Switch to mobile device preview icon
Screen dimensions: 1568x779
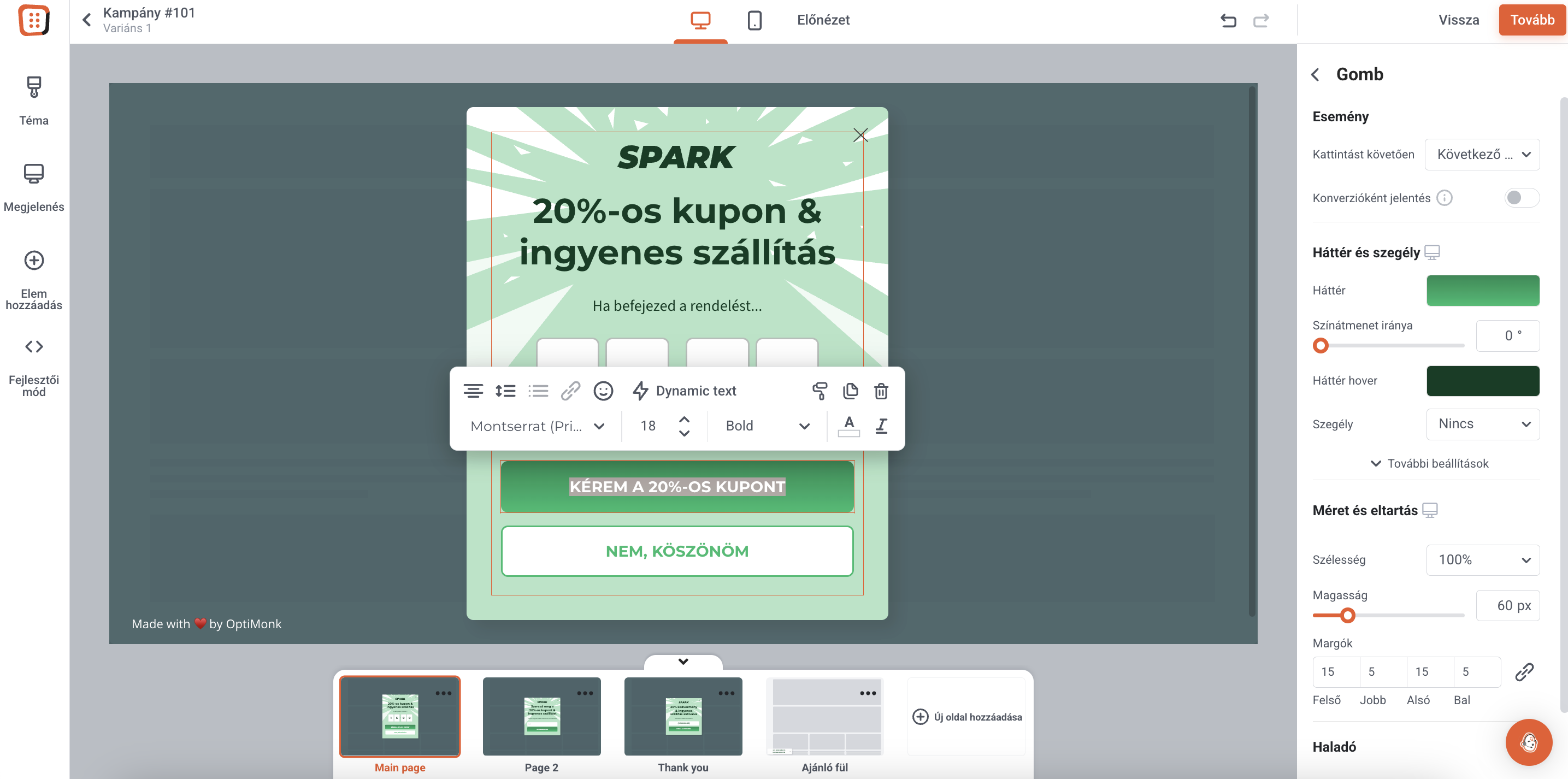(754, 20)
